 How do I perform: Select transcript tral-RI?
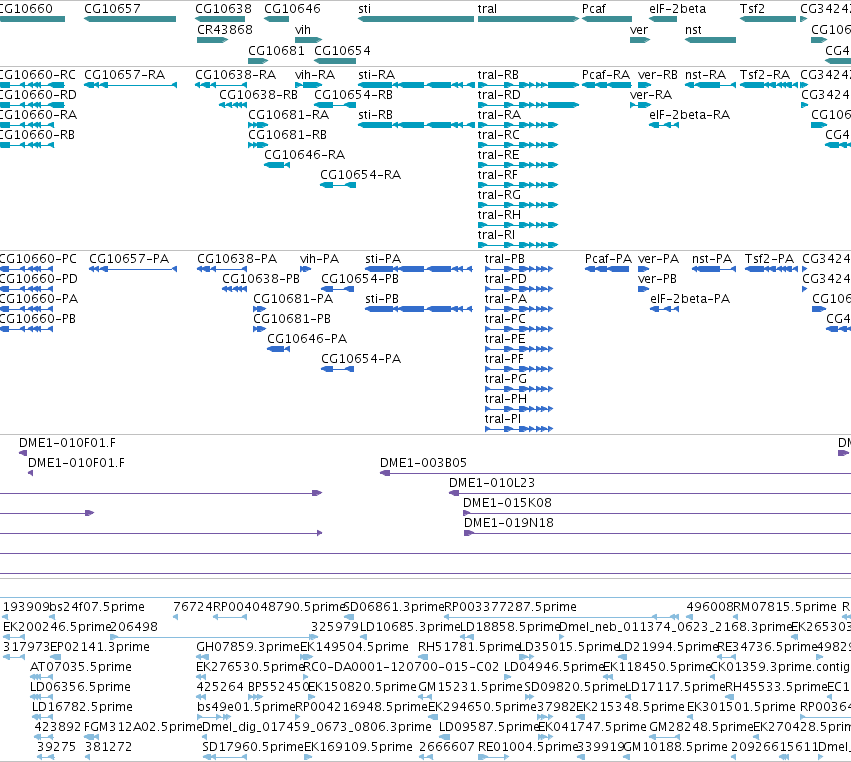click(518, 245)
